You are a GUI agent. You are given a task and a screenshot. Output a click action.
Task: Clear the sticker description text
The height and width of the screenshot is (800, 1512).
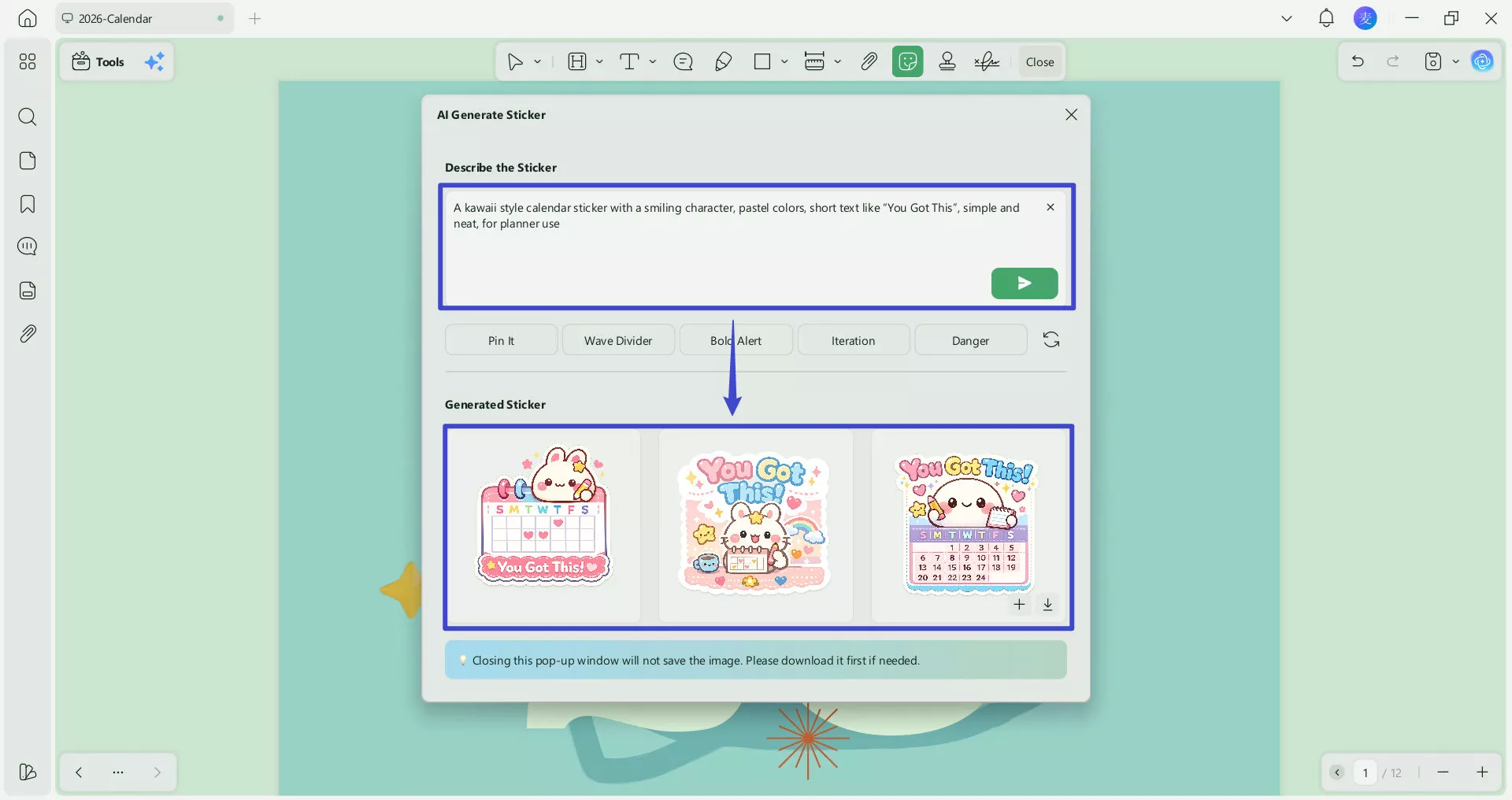[x=1051, y=207]
